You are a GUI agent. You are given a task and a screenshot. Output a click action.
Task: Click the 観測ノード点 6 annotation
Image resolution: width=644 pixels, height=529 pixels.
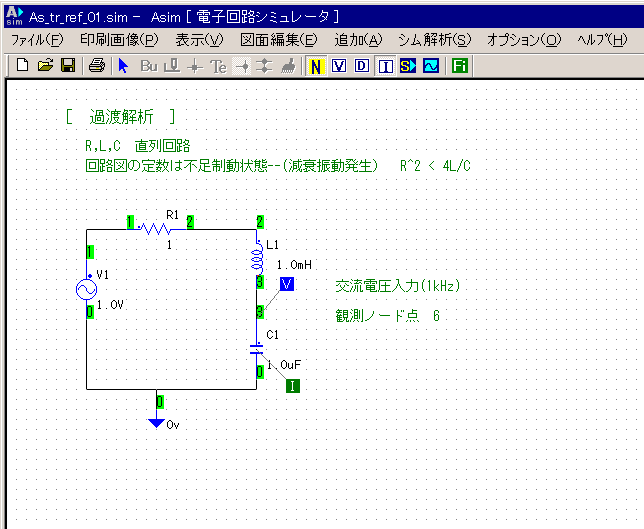(388, 315)
